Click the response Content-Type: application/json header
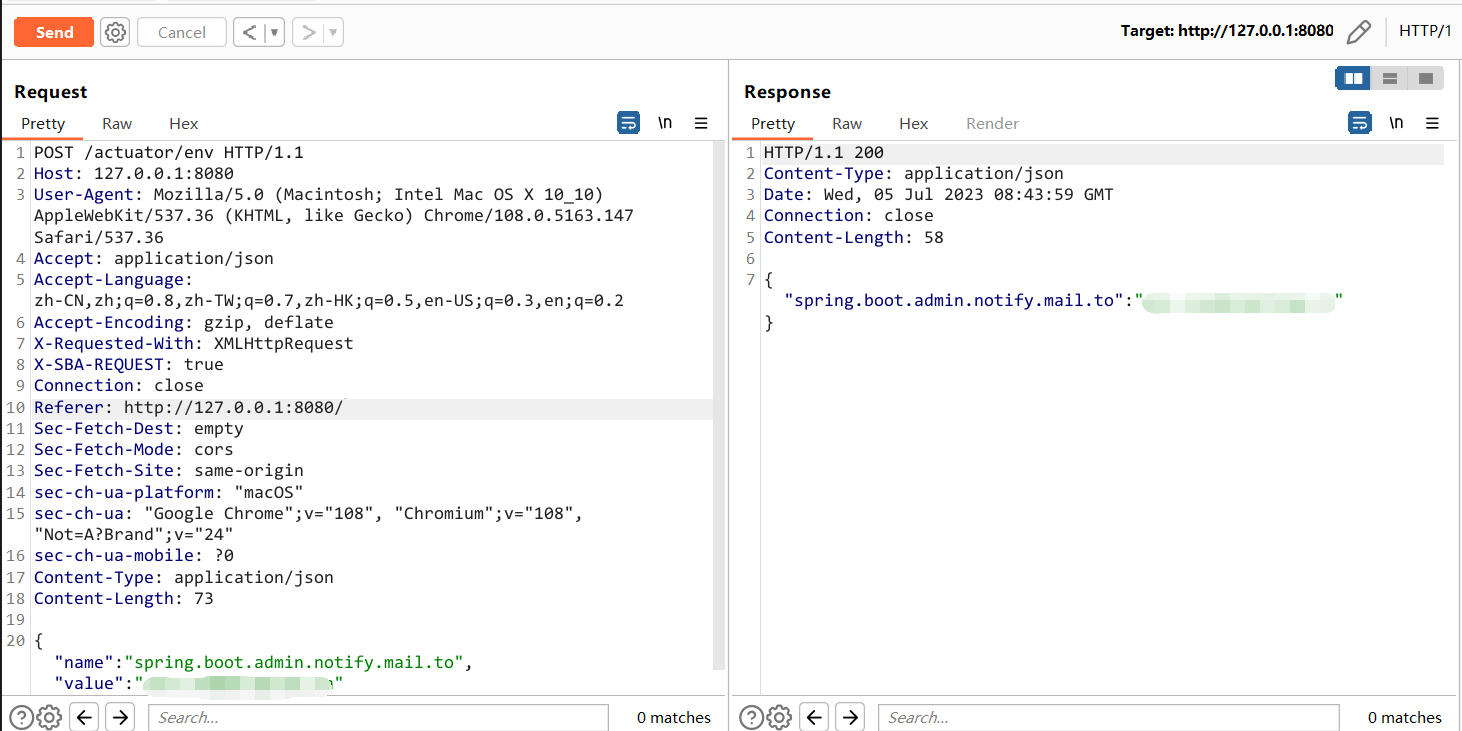Viewport: 1462px width, 731px height. point(914,174)
